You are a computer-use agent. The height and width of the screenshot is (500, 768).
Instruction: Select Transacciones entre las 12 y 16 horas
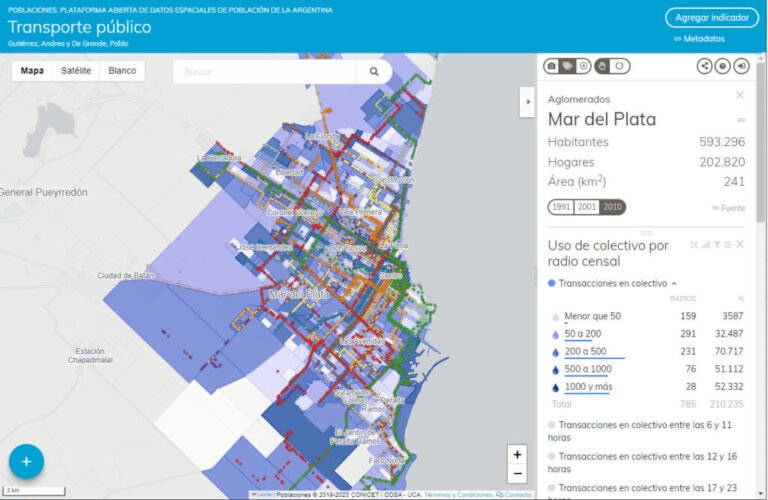point(552,456)
